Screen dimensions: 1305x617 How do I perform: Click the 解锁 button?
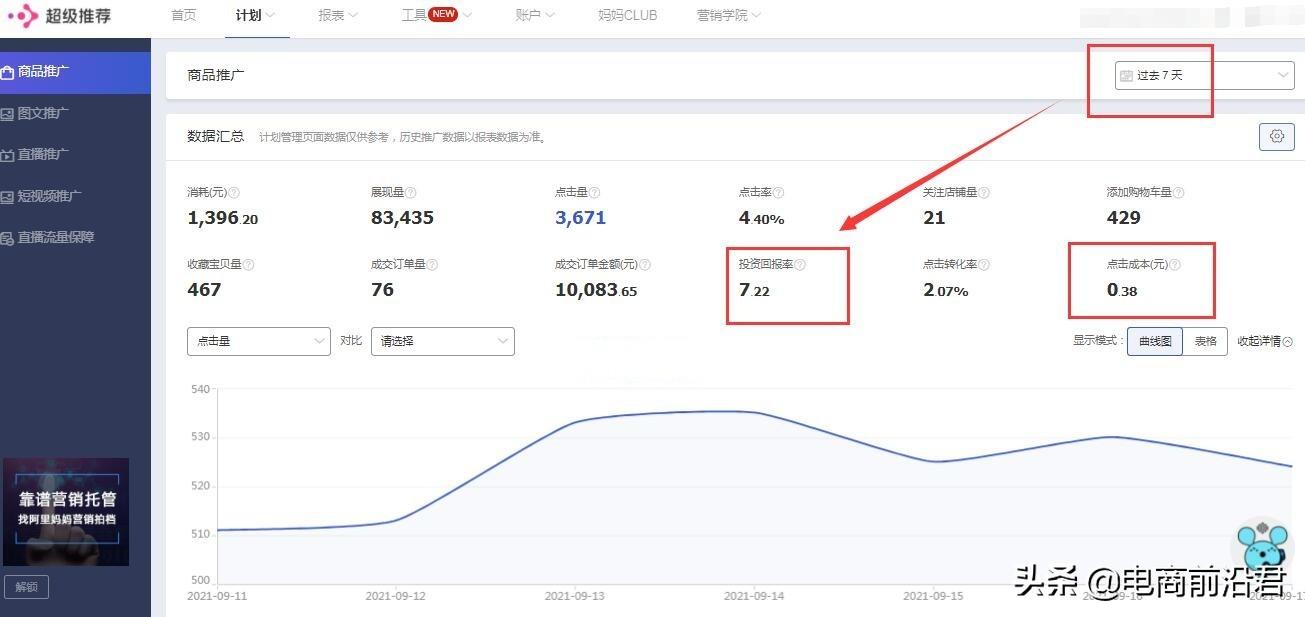(26, 587)
